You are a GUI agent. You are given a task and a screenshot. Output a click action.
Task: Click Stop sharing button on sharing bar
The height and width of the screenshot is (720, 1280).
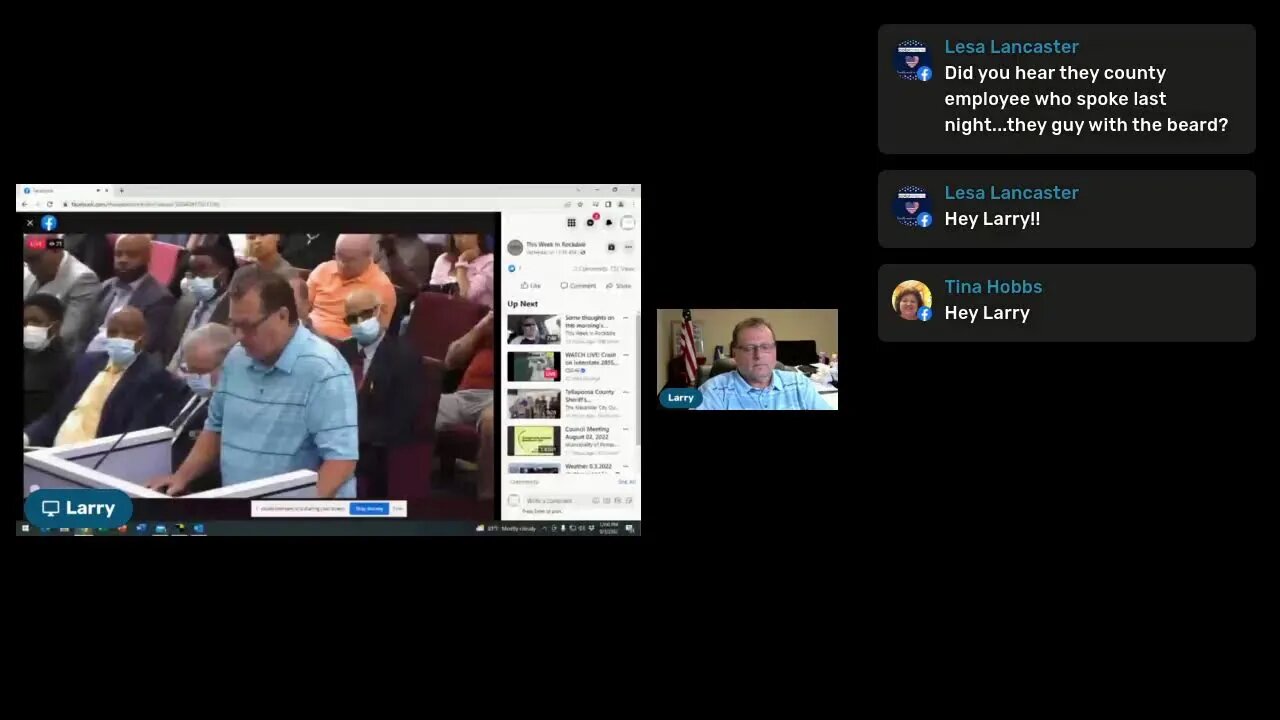point(369,508)
